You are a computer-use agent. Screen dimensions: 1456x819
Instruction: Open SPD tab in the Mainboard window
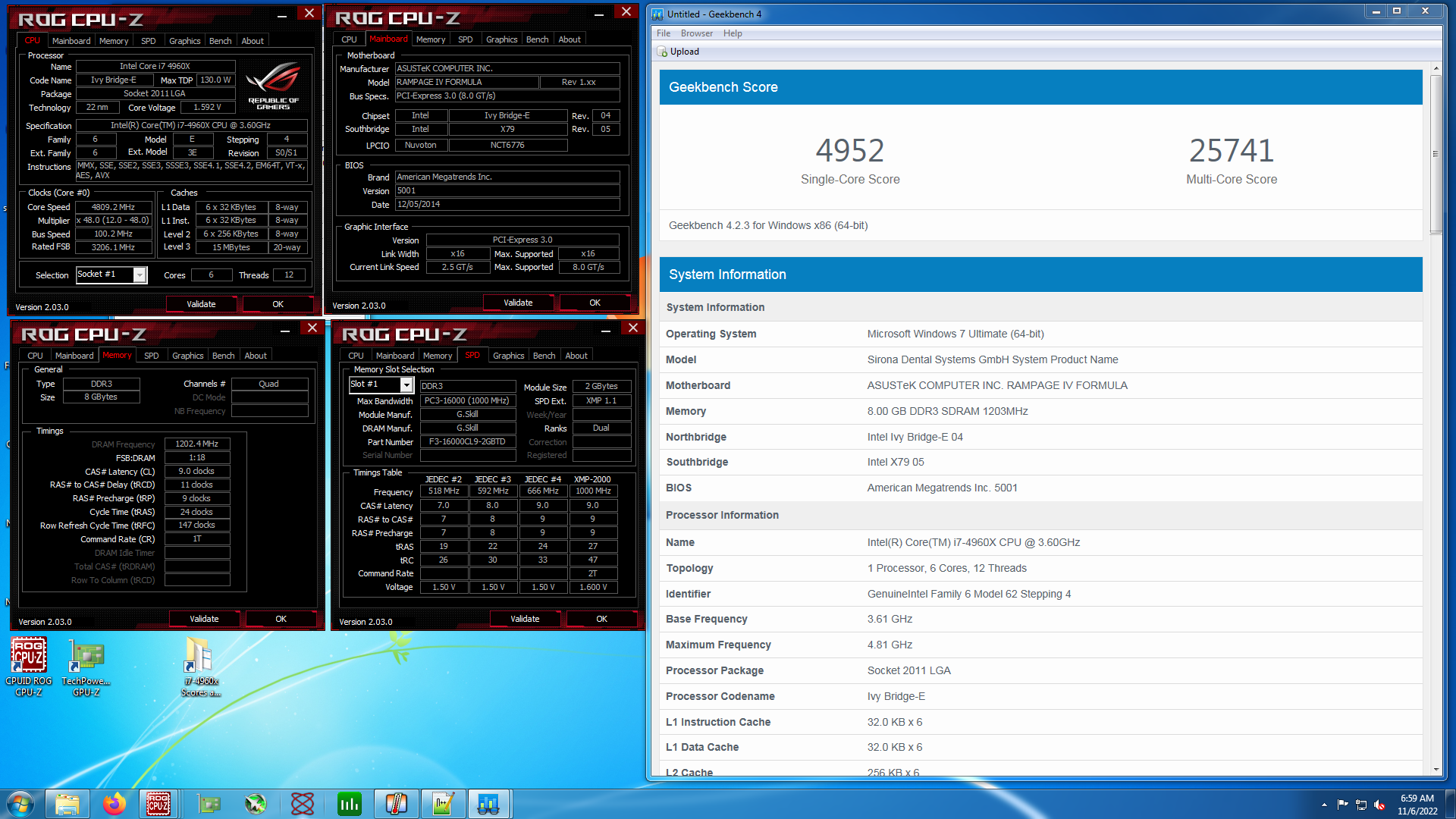(x=466, y=39)
